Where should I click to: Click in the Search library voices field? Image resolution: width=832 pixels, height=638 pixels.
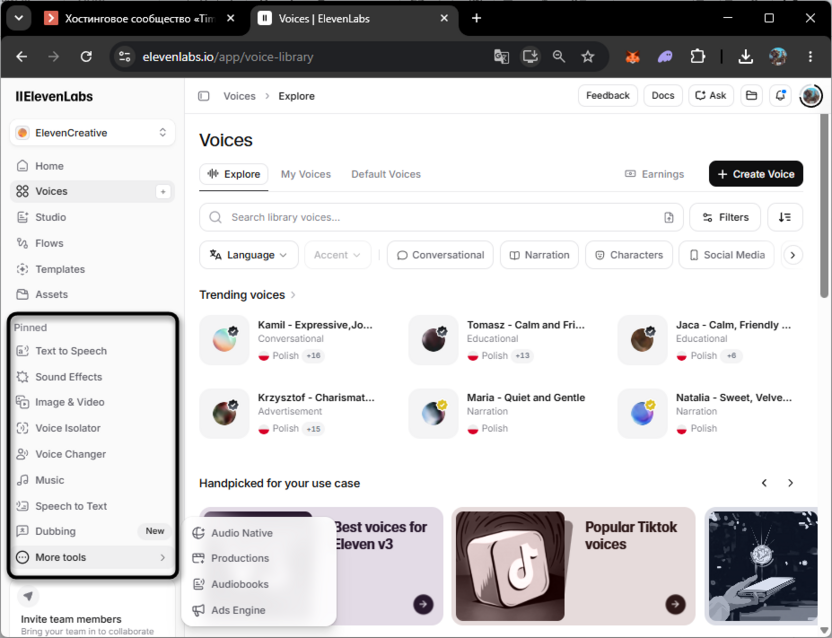(441, 217)
